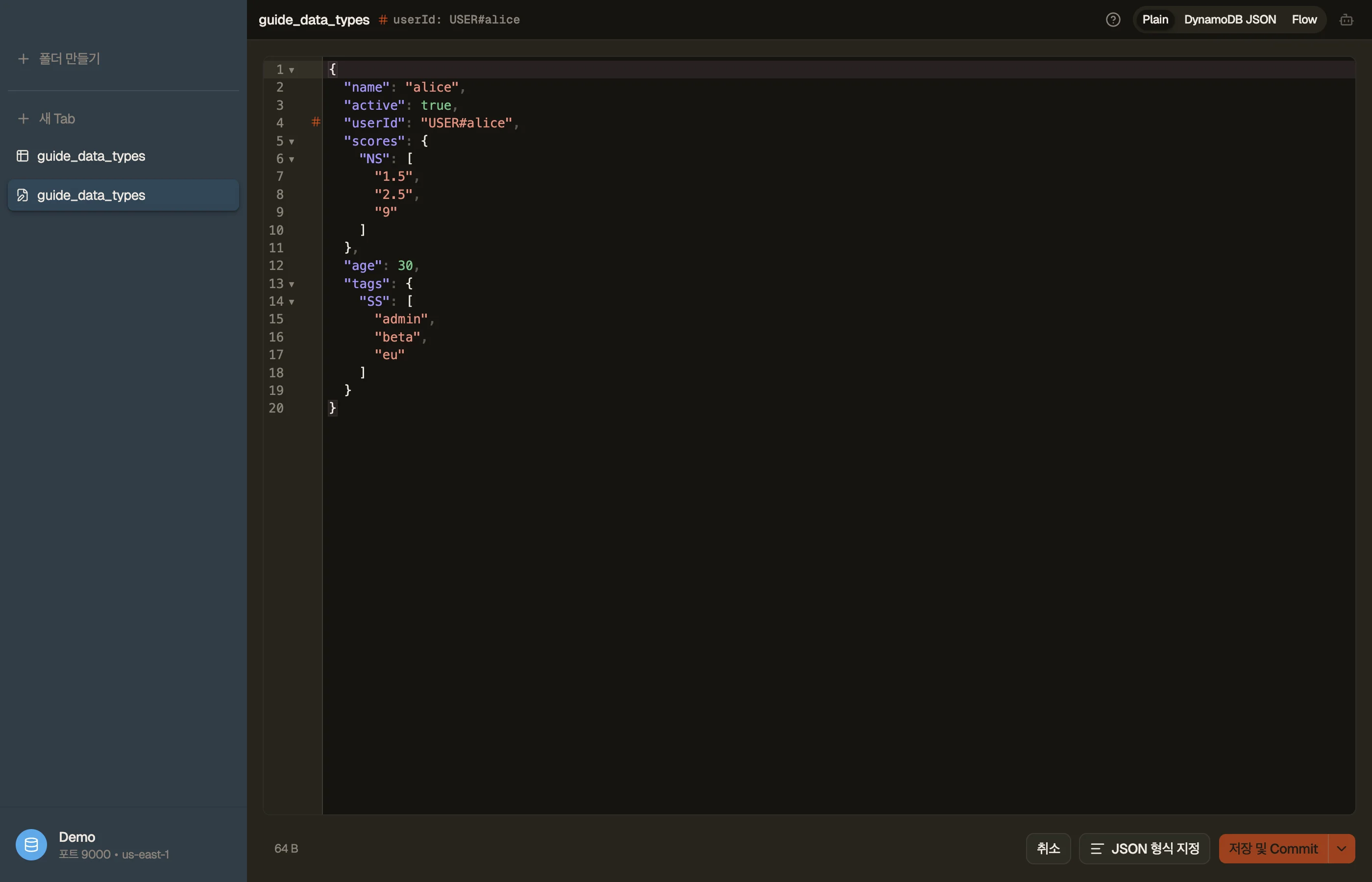Click the "9" entry in NS array

click(x=385, y=212)
